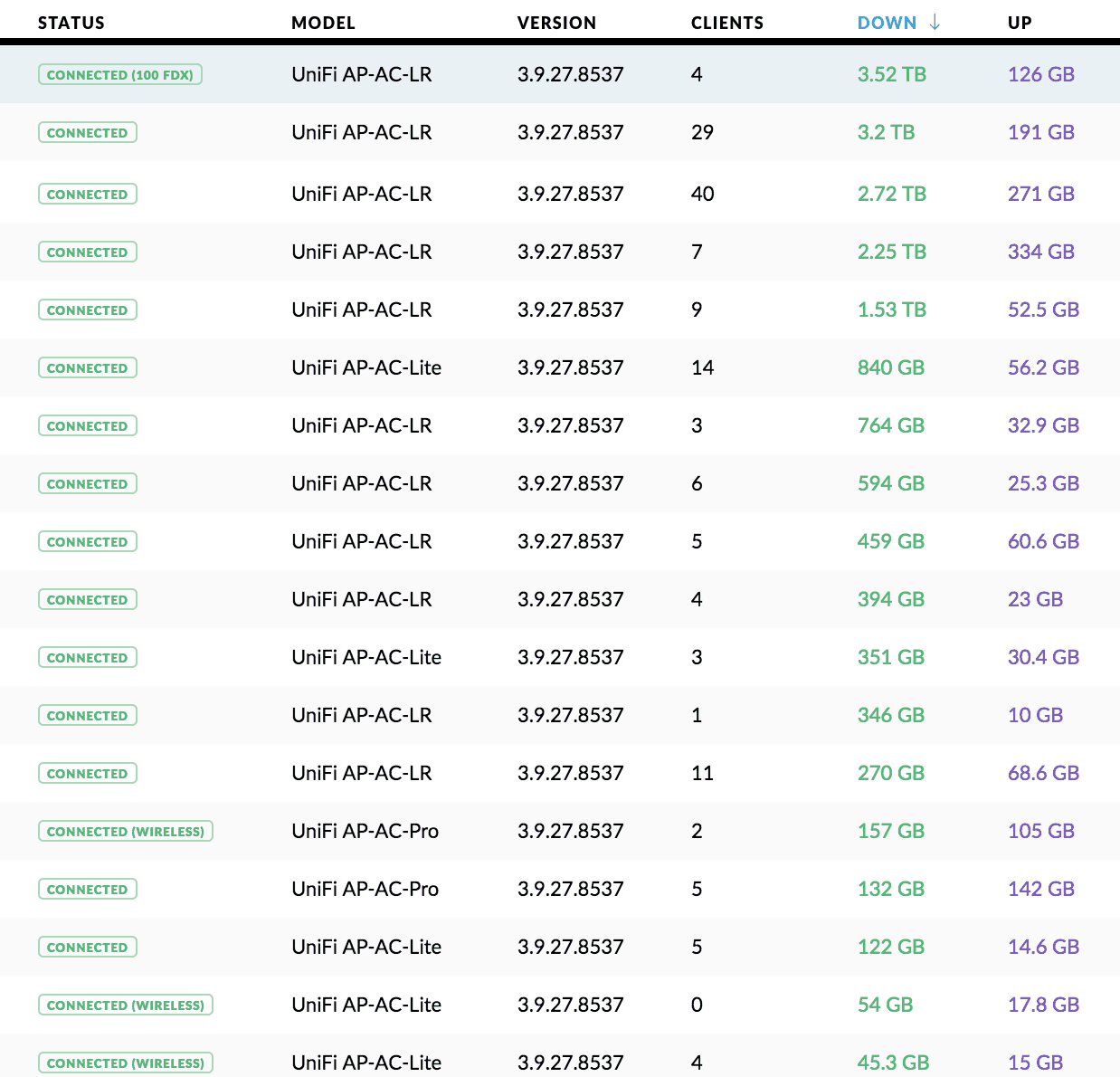Screen dimensions: 1120x1077
Task: Select the device with 60.6 GB upload
Action: pyautogui.click(x=361, y=542)
